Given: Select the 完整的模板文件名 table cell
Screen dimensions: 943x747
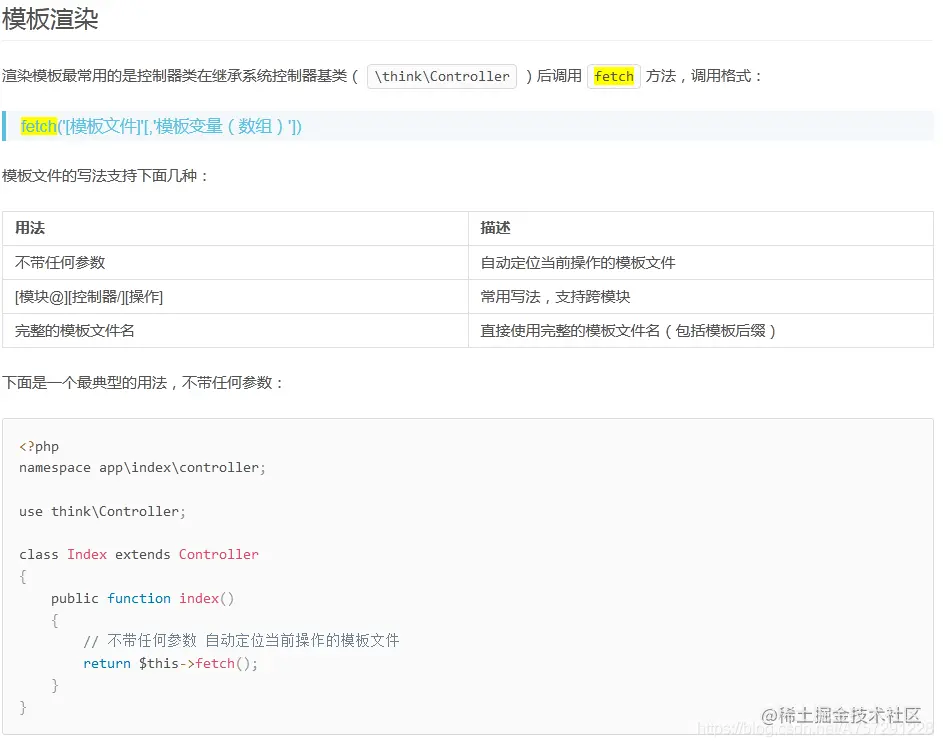Looking at the screenshot, I should [x=235, y=330].
